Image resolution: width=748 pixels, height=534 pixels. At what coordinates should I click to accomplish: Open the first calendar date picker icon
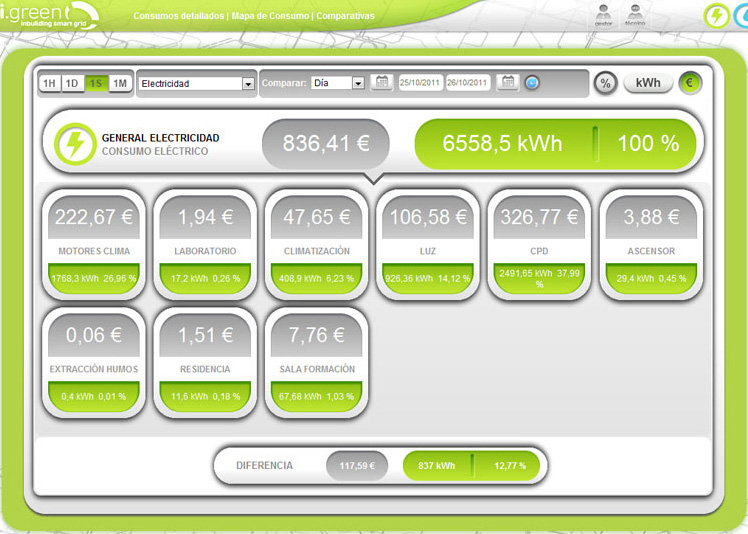[381, 83]
